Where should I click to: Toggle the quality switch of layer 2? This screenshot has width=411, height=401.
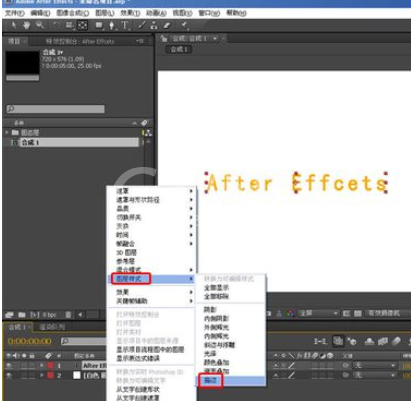[x=292, y=375]
